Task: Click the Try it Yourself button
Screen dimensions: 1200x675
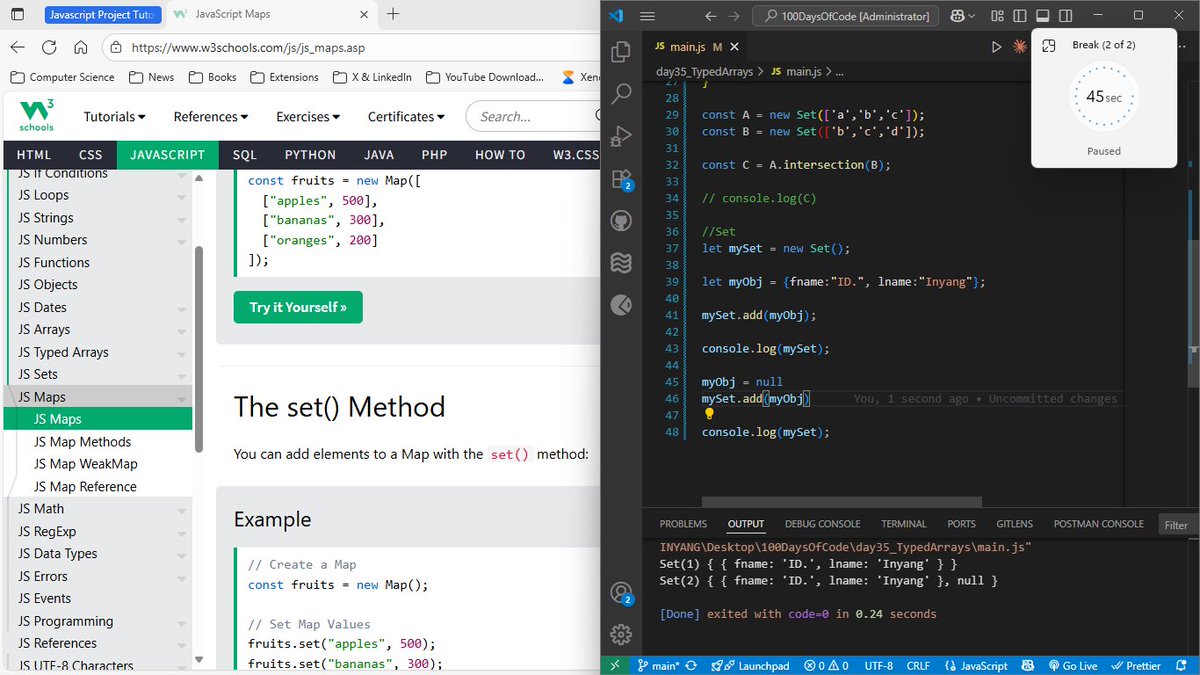Action: pyautogui.click(x=298, y=307)
